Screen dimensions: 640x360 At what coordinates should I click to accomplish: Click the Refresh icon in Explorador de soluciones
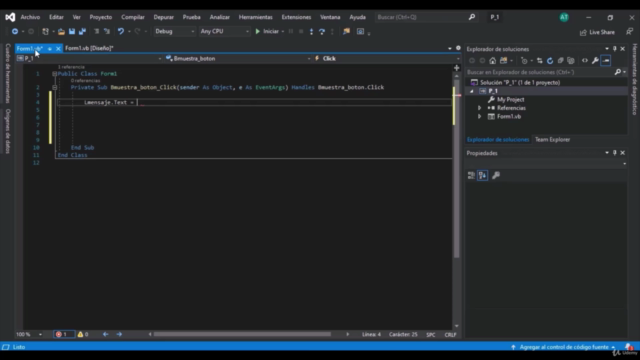click(550, 60)
